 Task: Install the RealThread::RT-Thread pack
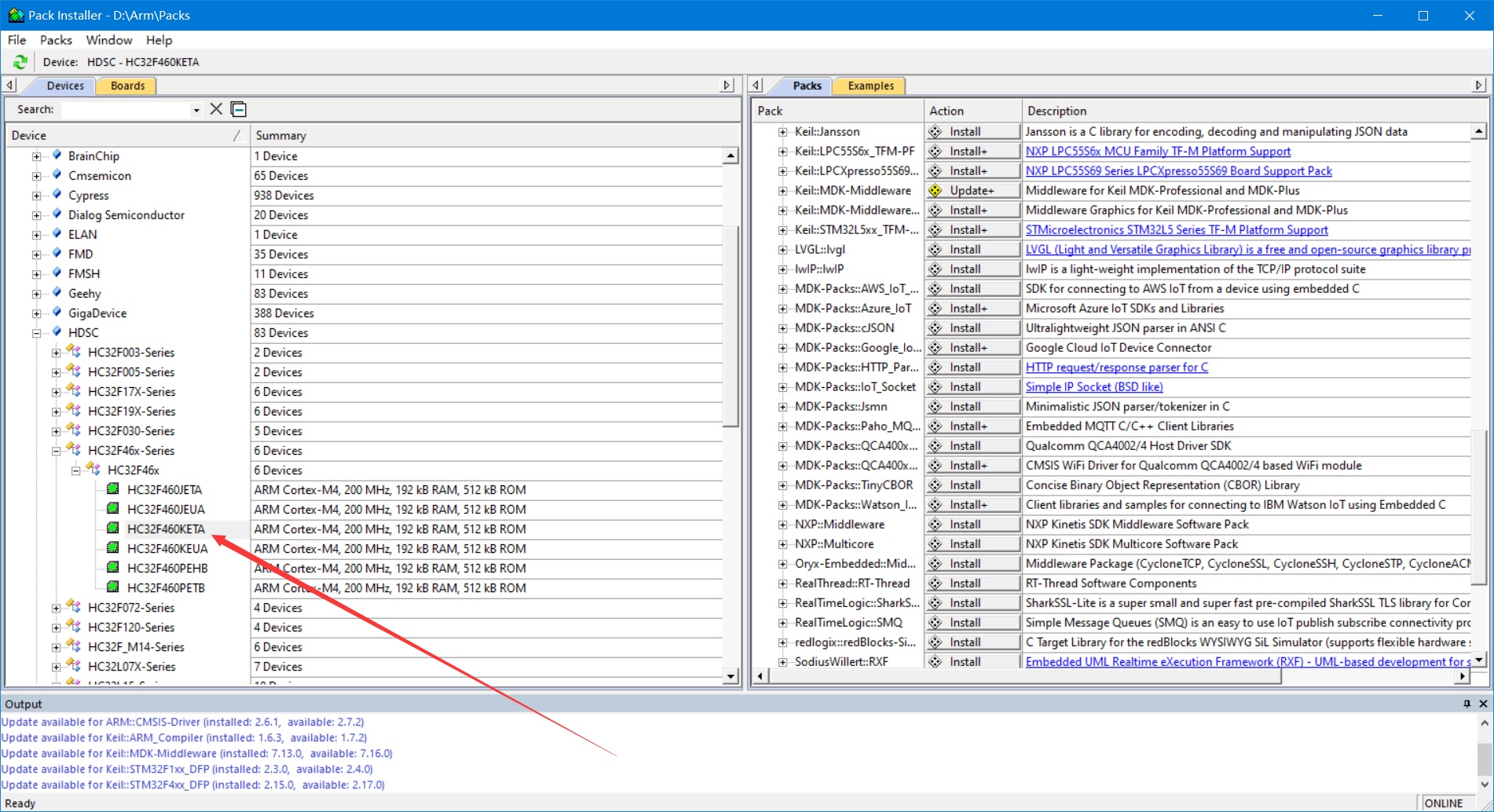point(972,583)
